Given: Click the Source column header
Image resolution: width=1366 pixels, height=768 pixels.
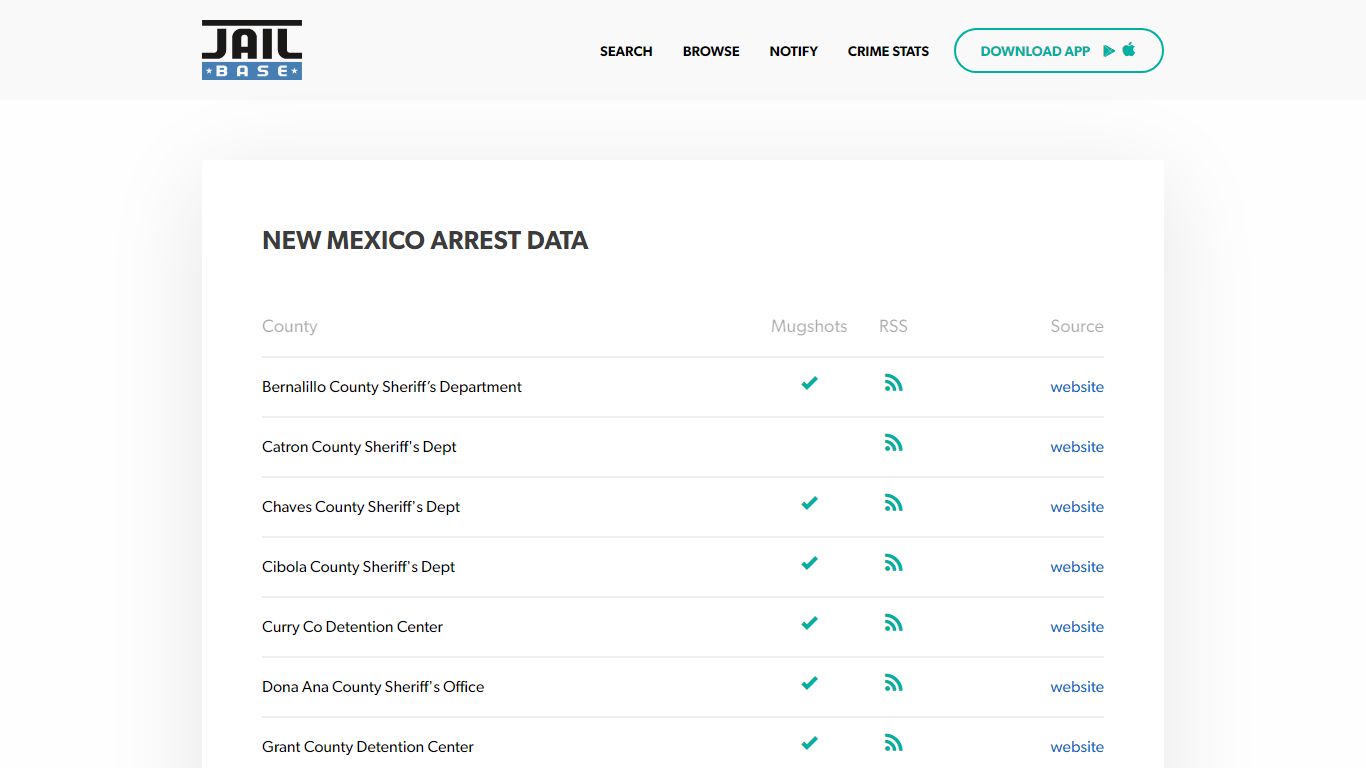Looking at the screenshot, I should [1077, 326].
